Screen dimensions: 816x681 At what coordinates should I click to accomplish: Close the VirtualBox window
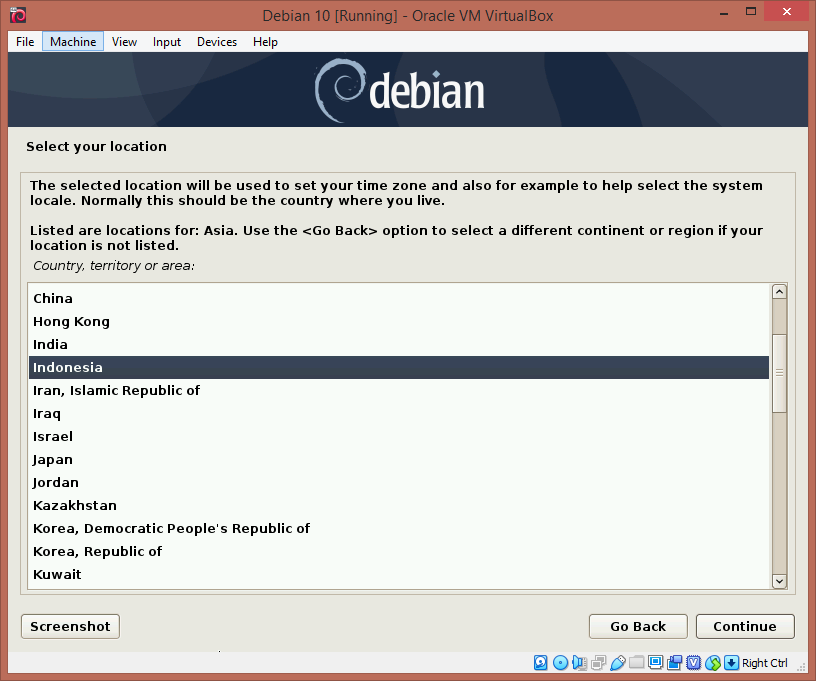[x=787, y=11]
